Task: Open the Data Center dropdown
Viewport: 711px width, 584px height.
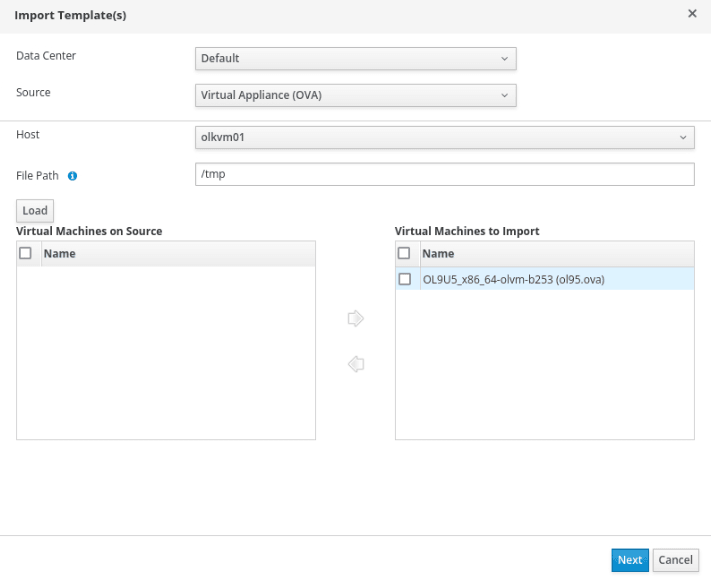Action: point(355,58)
